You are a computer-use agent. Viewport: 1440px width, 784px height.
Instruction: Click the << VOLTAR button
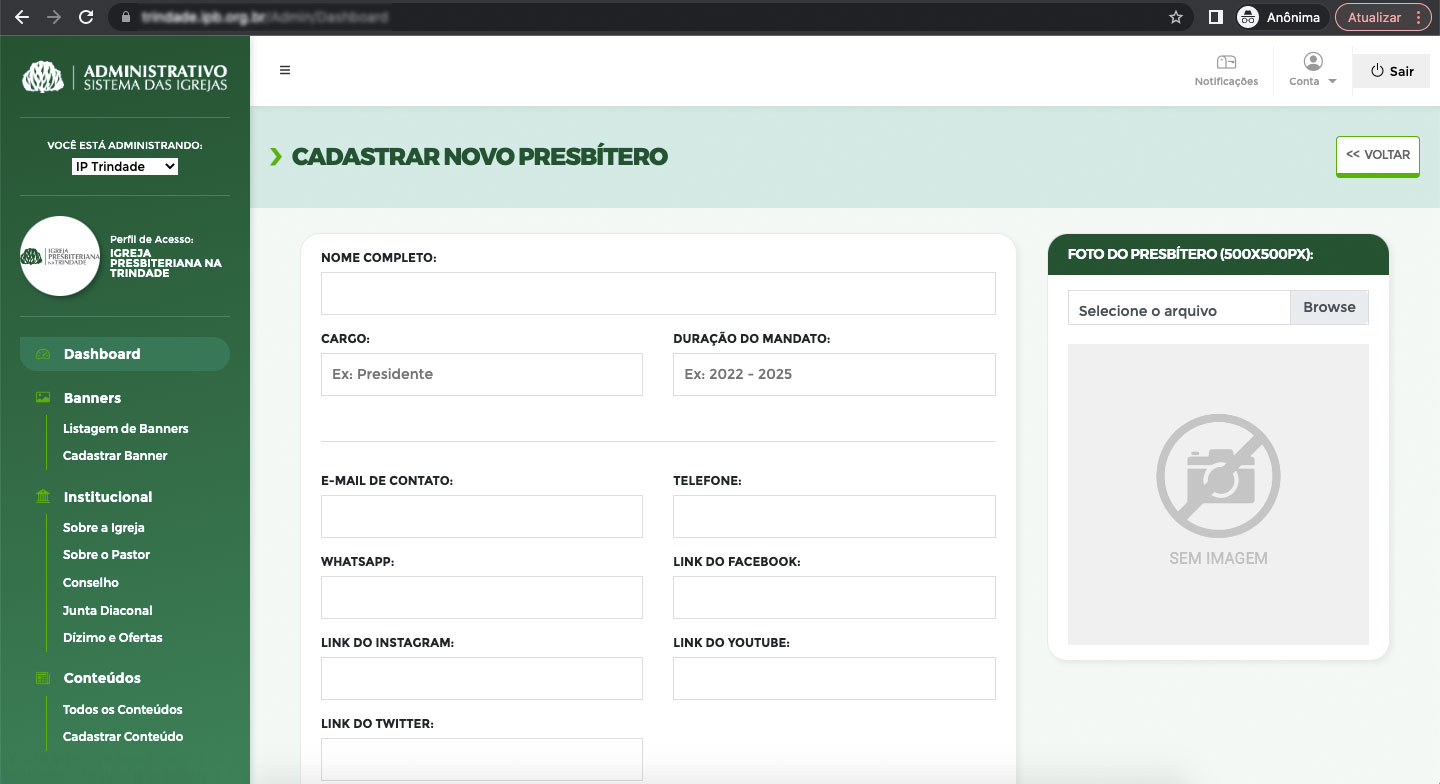coord(1377,155)
